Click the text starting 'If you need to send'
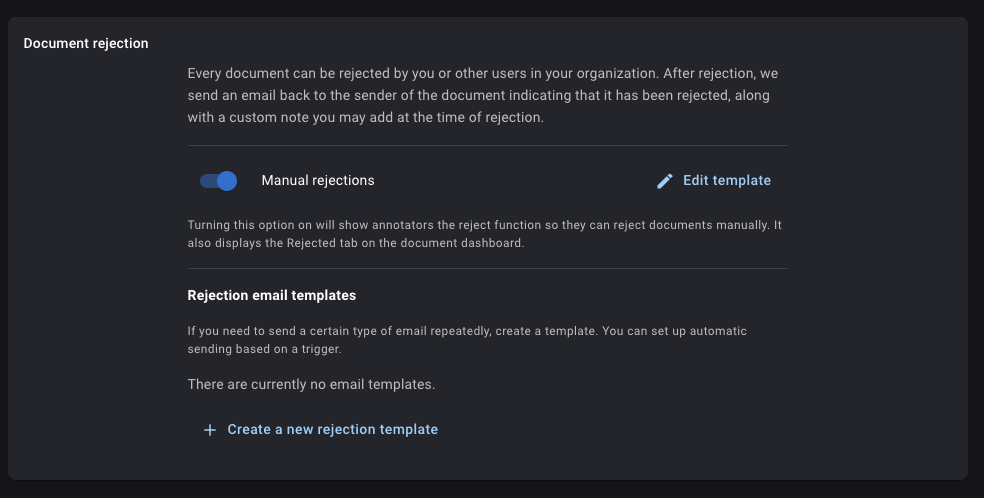Image resolution: width=984 pixels, height=498 pixels. pyautogui.click(x=467, y=340)
